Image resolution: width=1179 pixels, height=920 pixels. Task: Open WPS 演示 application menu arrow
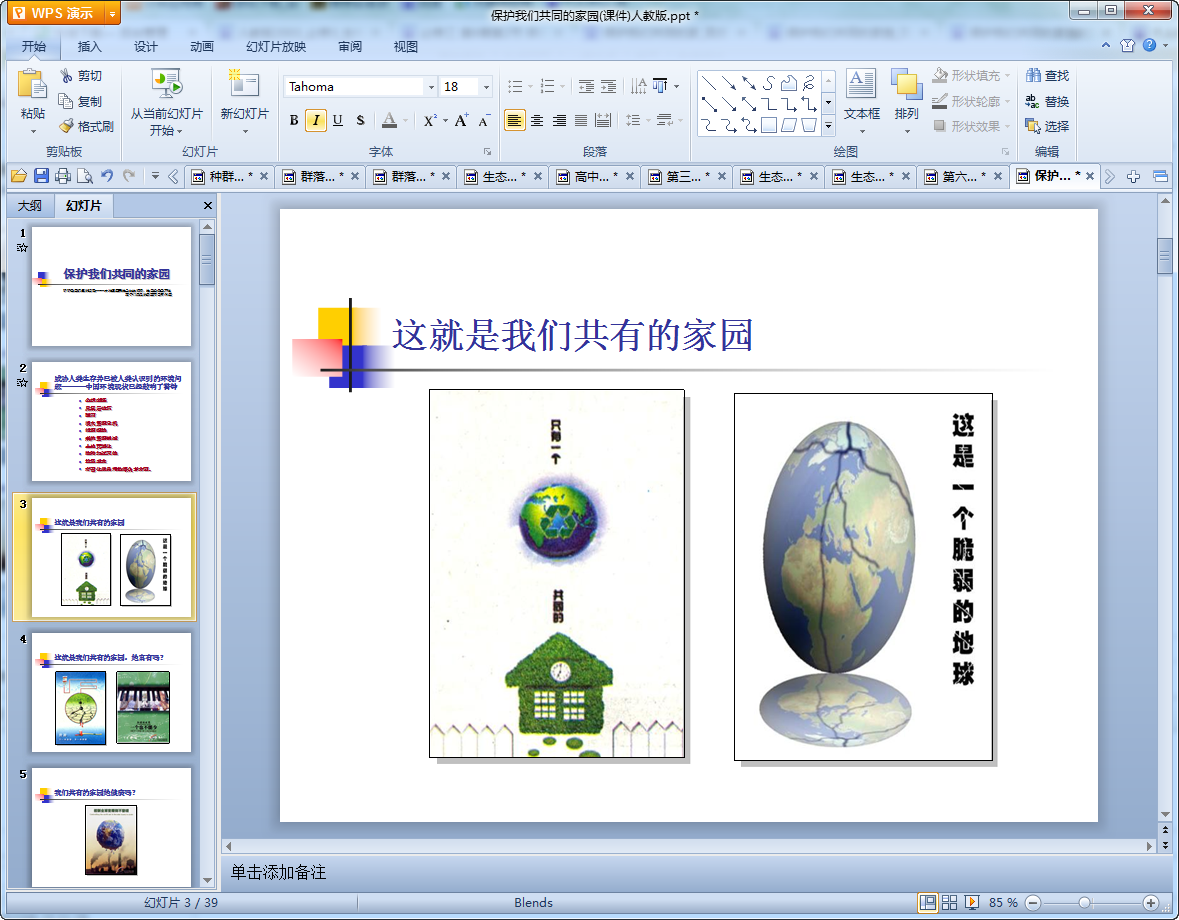(112, 14)
